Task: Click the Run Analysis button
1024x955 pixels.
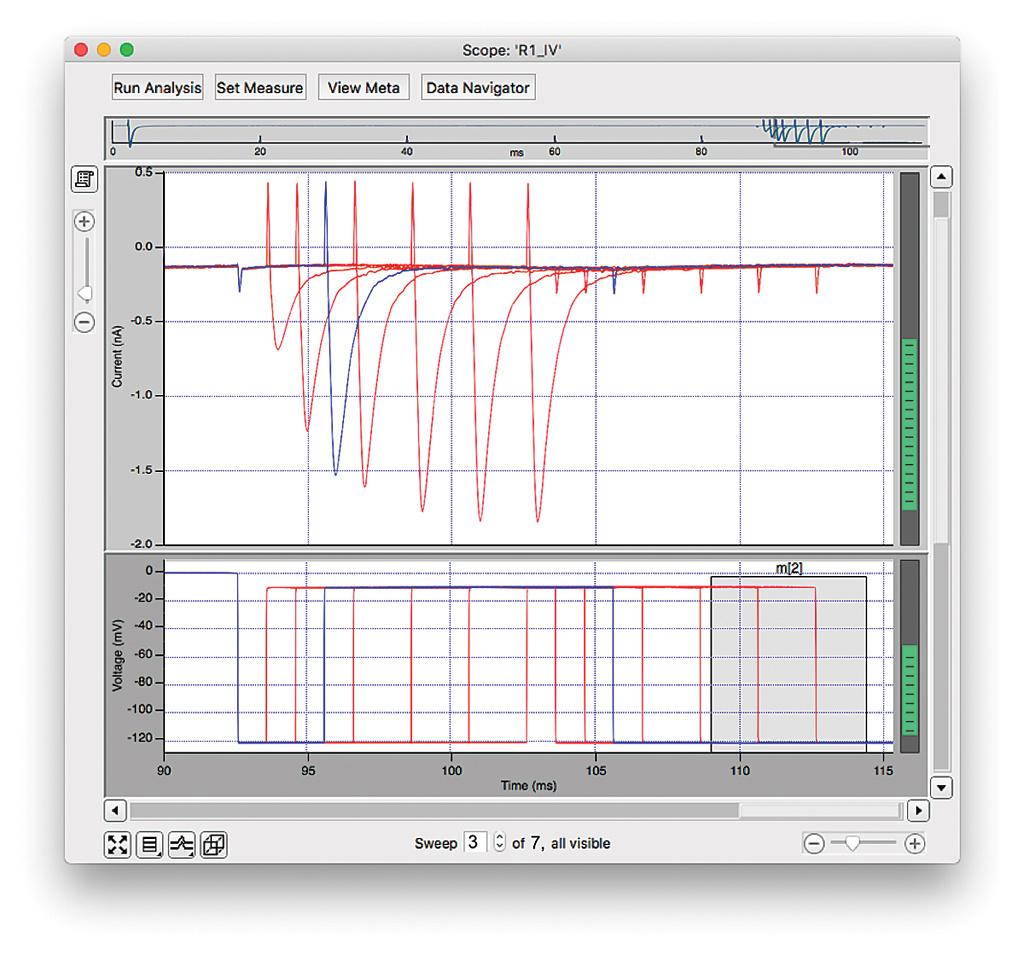Action: [x=157, y=88]
